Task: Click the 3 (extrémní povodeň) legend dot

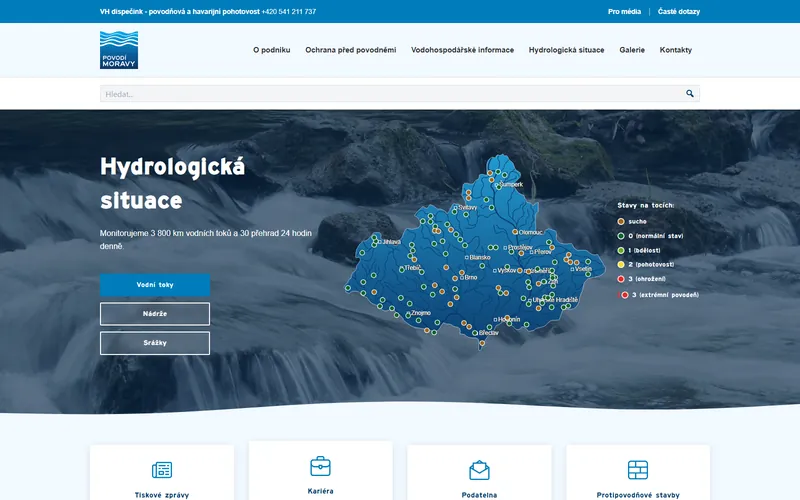Action: tap(624, 295)
